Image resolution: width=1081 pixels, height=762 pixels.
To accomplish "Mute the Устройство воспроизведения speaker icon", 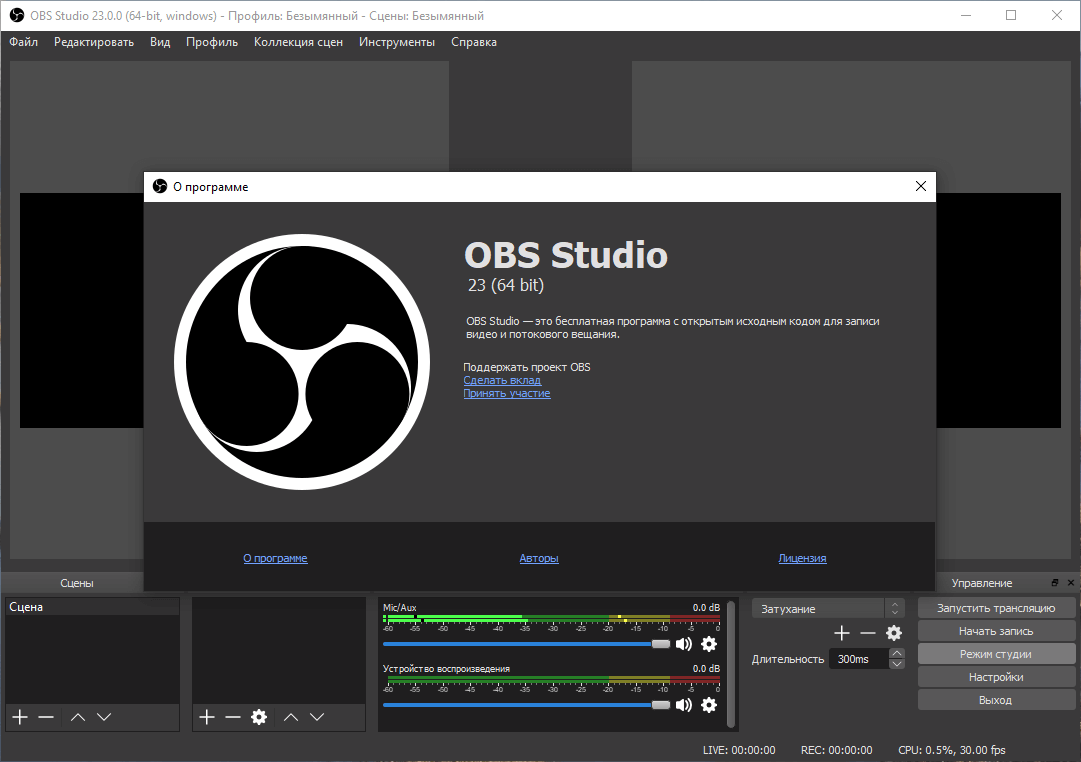I will (x=684, y=705).
